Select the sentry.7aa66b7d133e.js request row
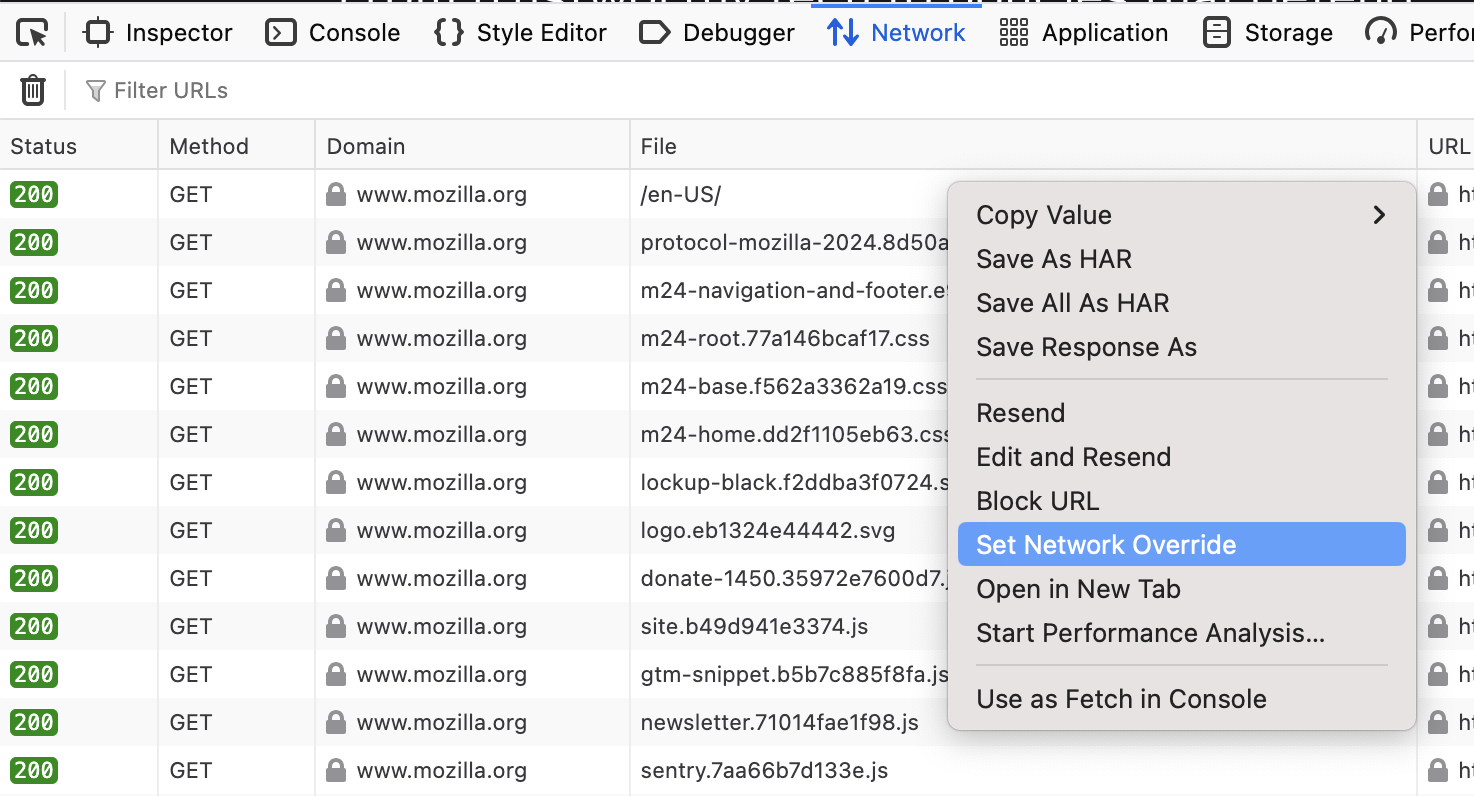Viewport: 1474px width, 796px height. click(x=764, y=771)
